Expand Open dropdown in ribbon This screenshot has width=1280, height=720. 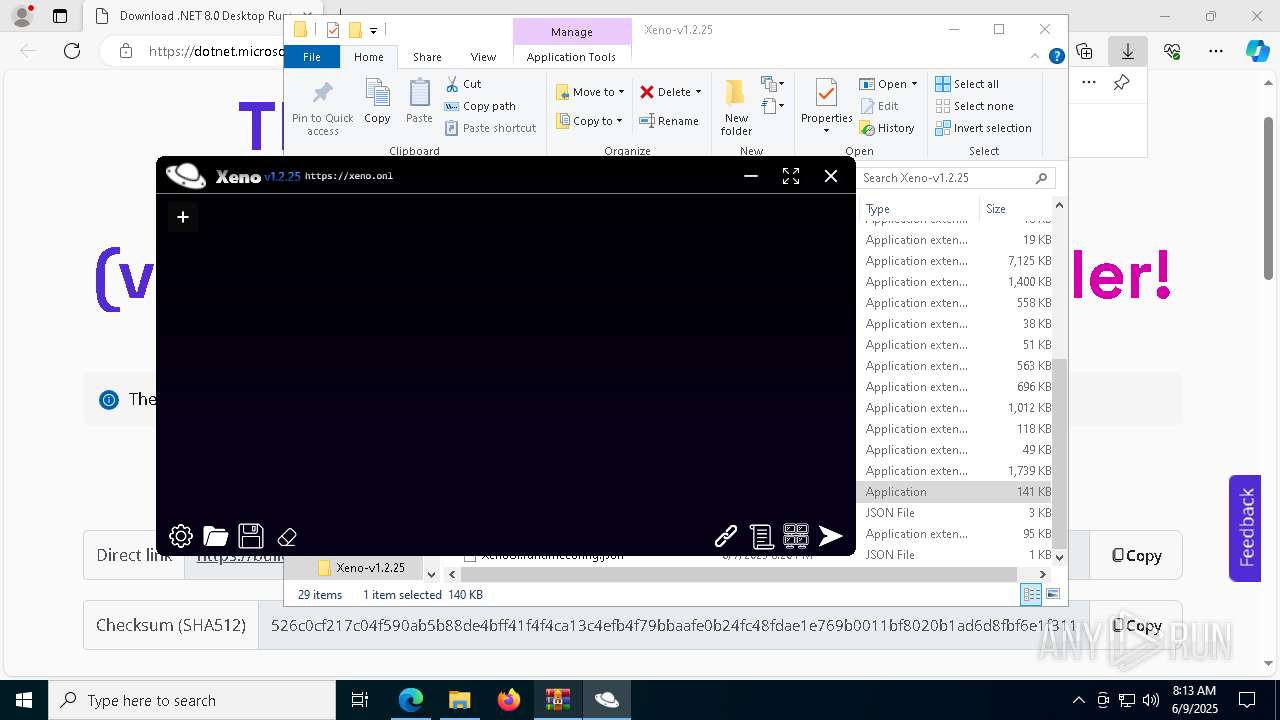tap(914, 84)
